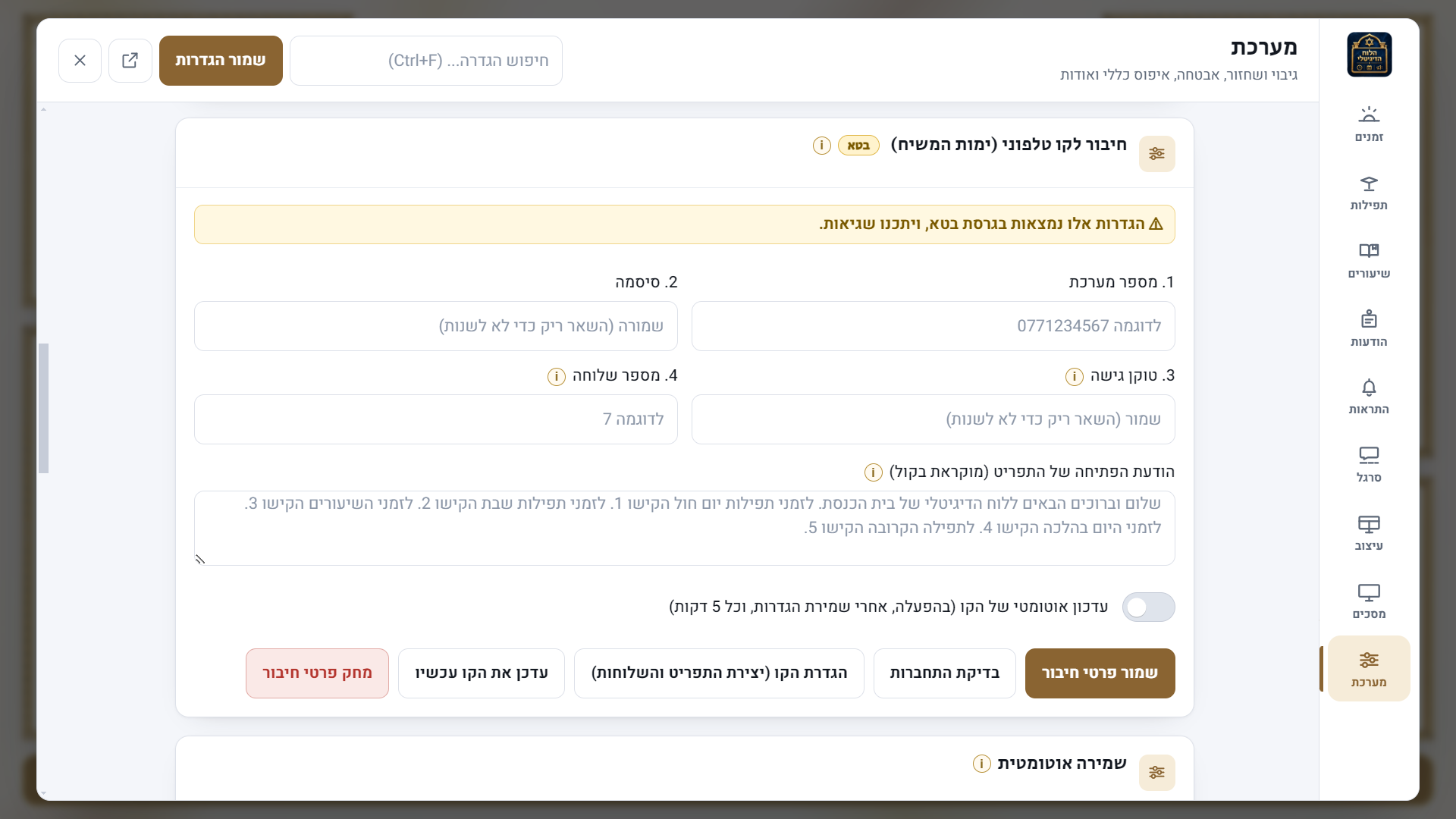Show info for הודעת הפתיחה field
1456x819 pixels.
[873, 472]
